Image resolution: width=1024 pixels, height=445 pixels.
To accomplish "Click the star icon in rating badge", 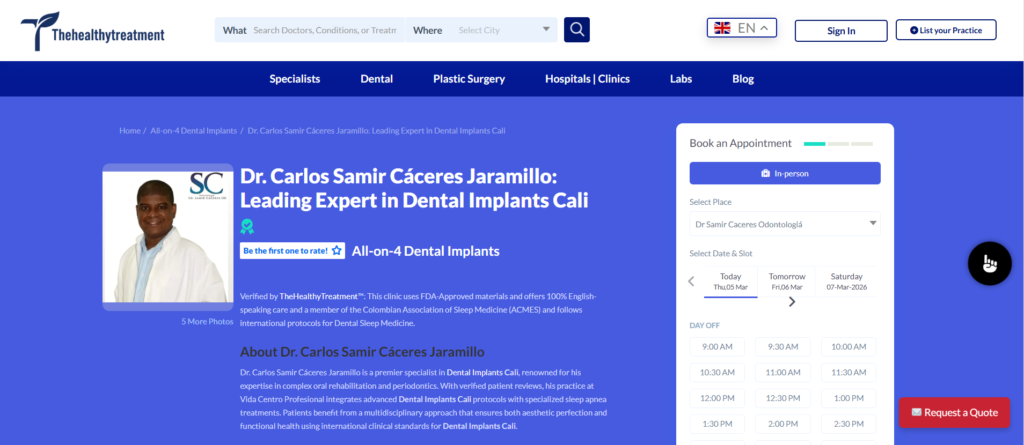I will 336,250.
